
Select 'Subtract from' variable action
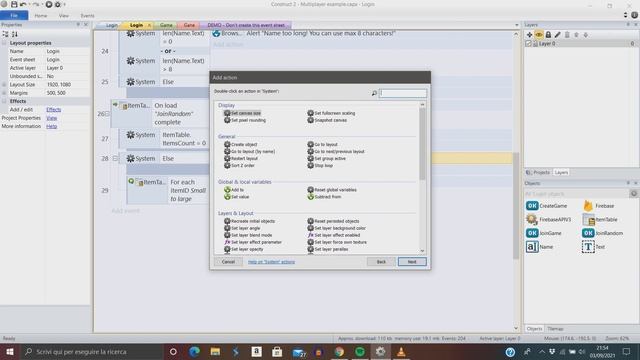[x=324, y=197]
